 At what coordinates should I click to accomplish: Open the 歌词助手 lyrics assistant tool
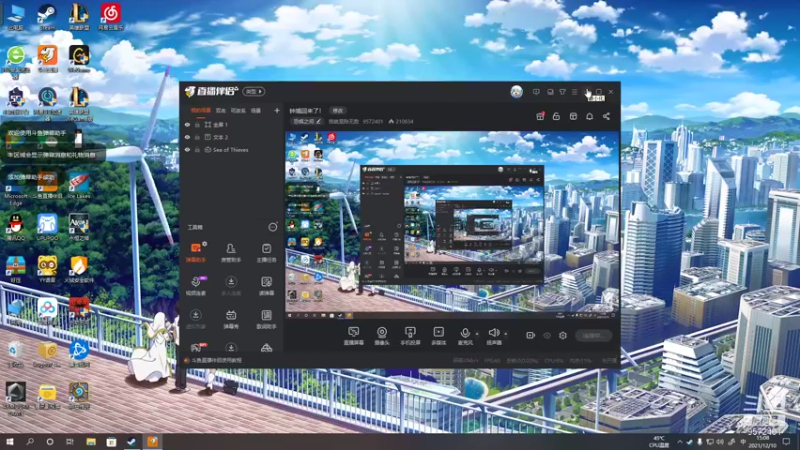(266, 319)
